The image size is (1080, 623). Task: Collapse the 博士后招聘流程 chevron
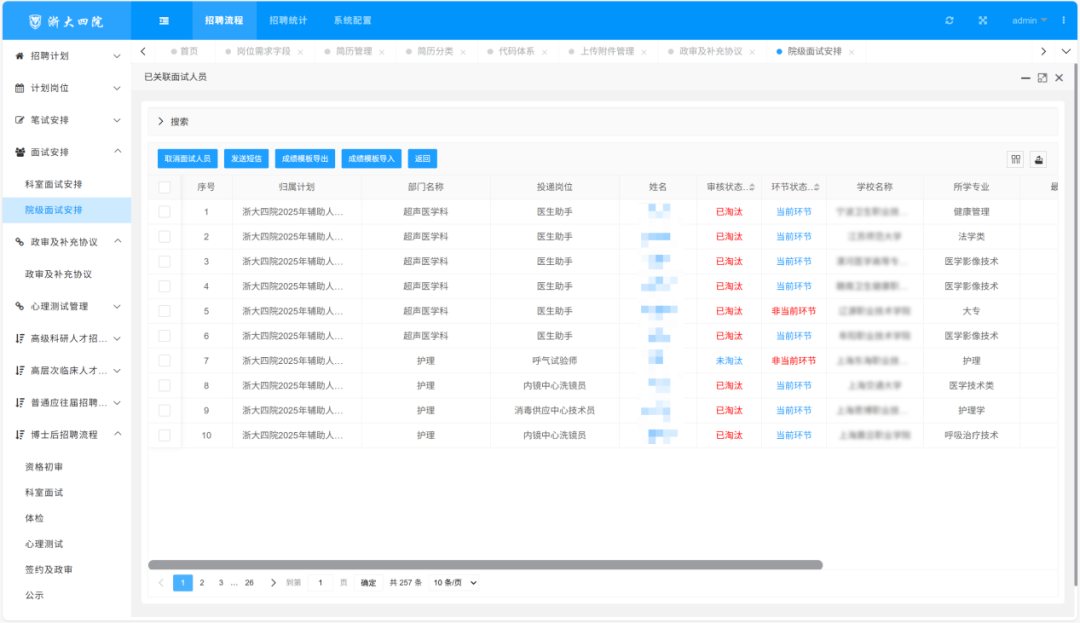[x=117, y=434]
